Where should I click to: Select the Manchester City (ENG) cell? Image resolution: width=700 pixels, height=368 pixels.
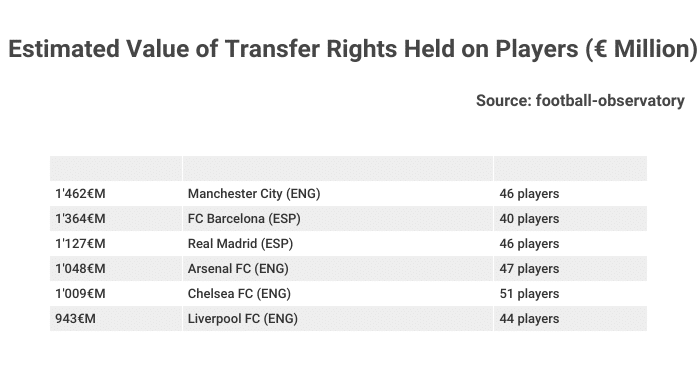[338, 194]
